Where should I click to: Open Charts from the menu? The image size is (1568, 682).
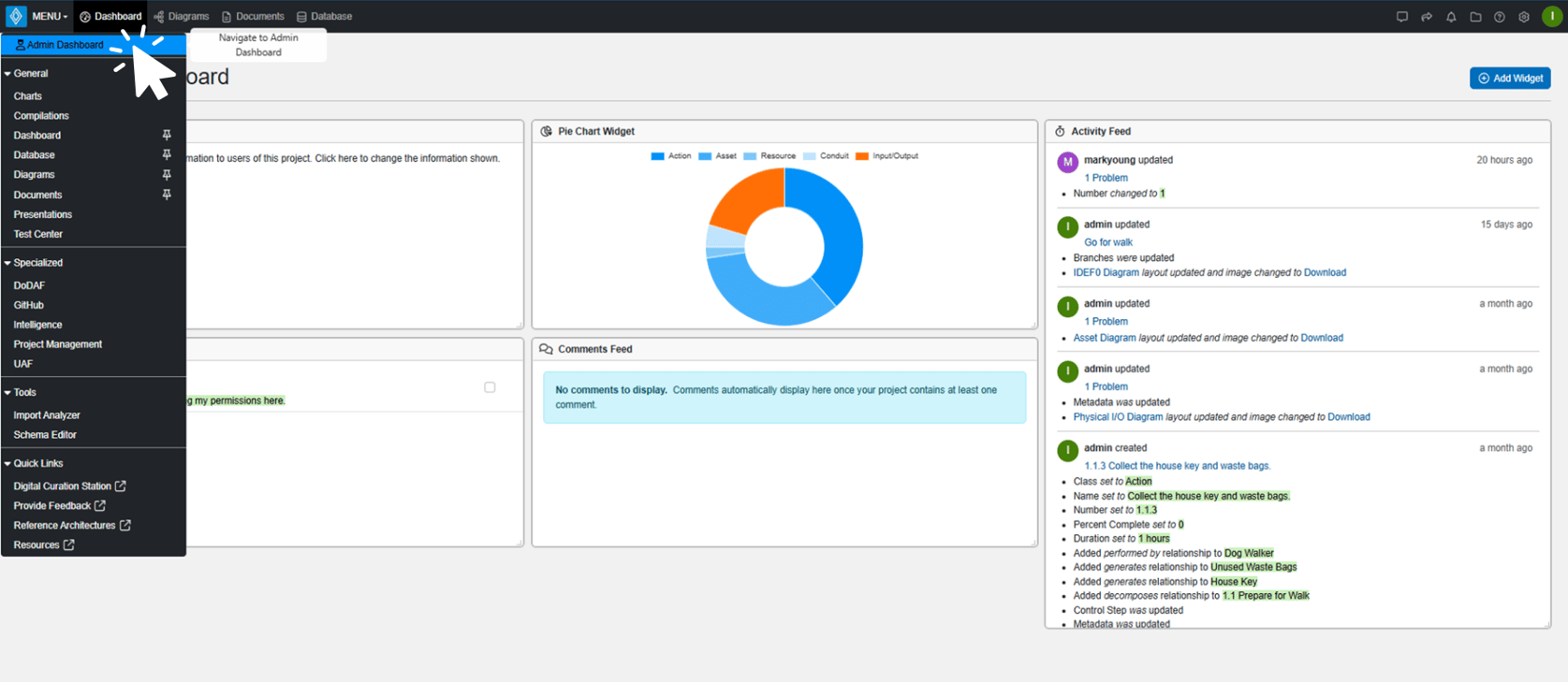(x=28, y=96)
